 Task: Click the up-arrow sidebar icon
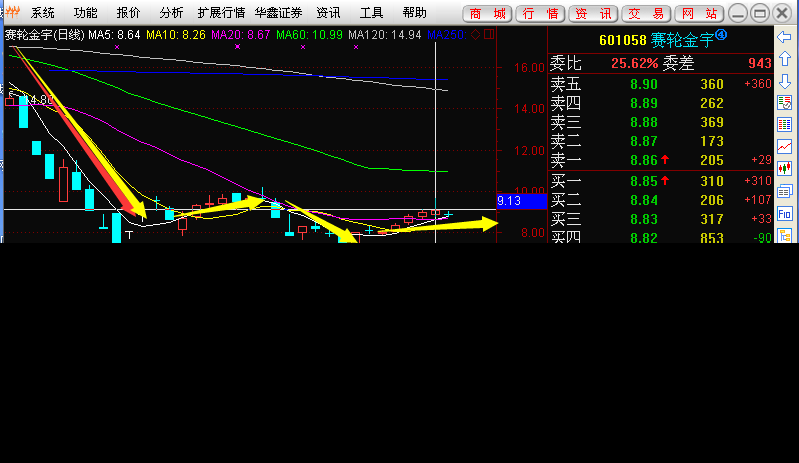[784, 60]
